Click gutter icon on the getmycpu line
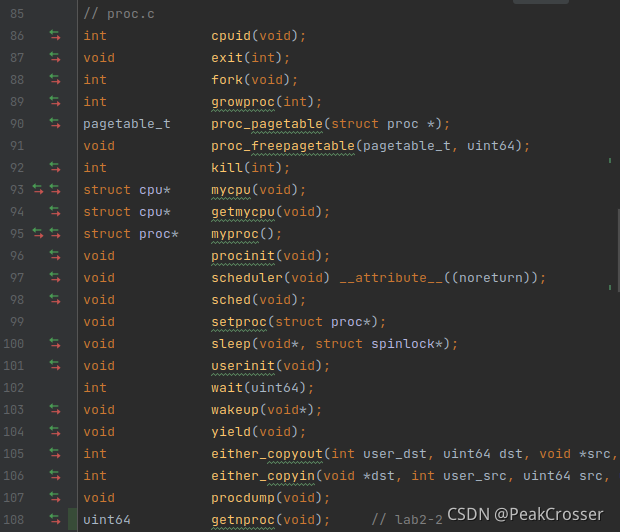The image size is (620, 532). 55,212
